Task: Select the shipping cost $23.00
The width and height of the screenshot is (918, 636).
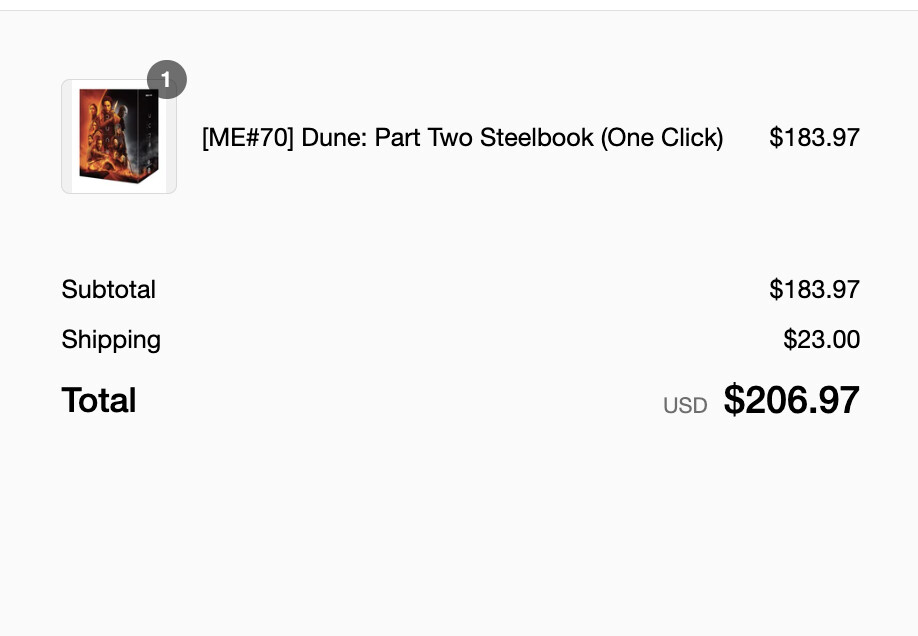Action: click(x=821, y=340)
